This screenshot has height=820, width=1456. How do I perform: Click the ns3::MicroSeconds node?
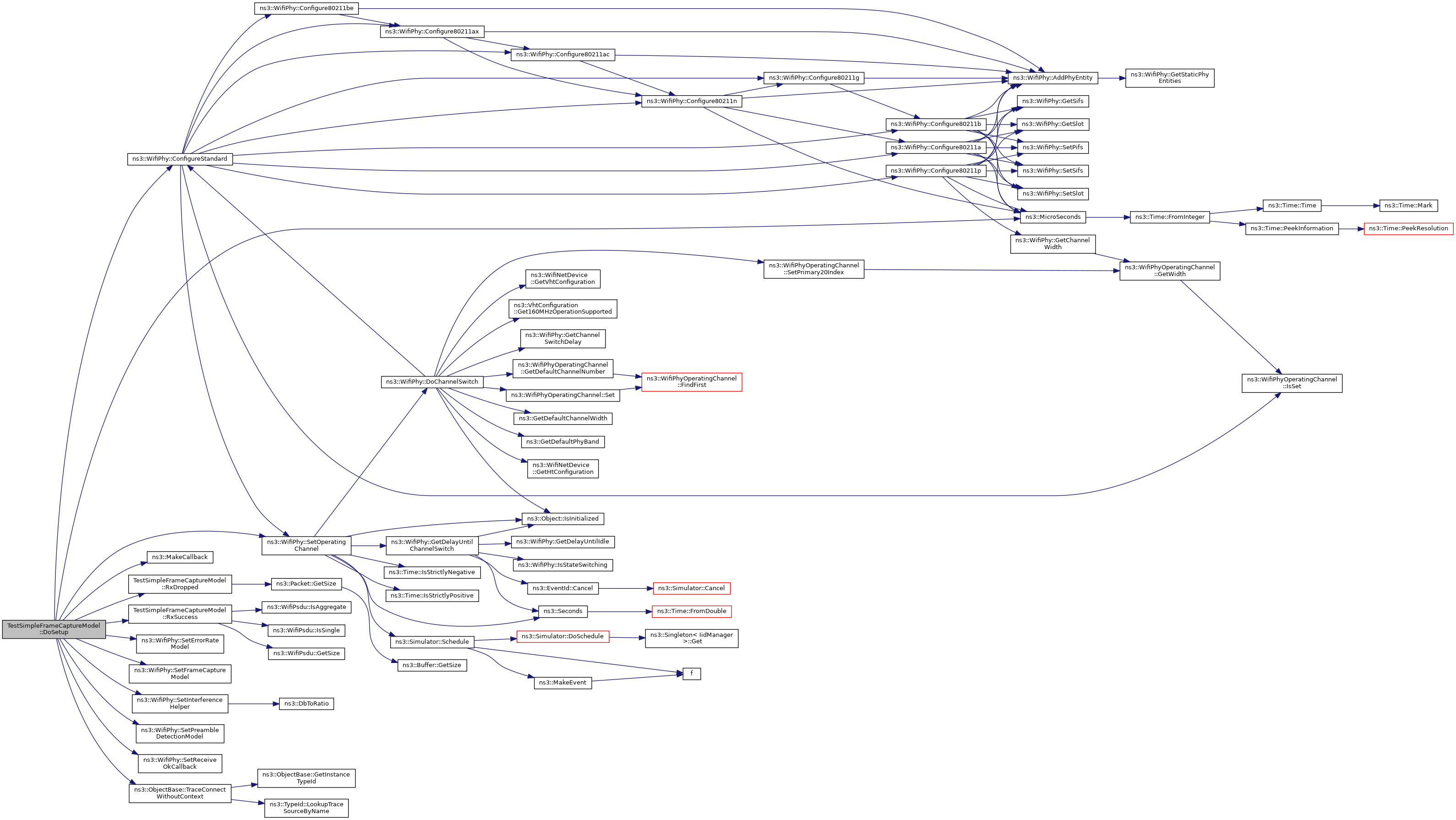point(1052,217)
